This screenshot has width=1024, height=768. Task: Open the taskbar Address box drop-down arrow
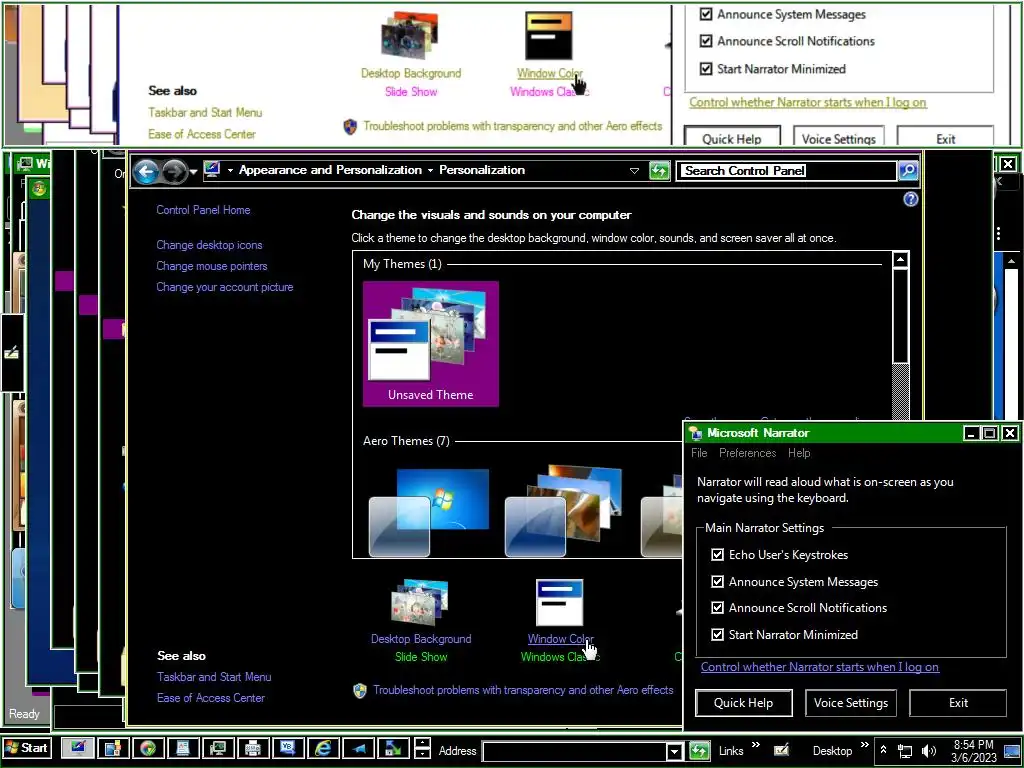[x=675, y=752]
